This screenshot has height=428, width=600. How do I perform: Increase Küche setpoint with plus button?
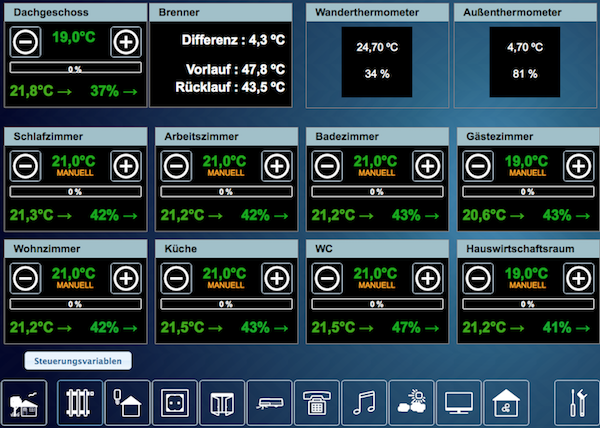click(277, 278)
